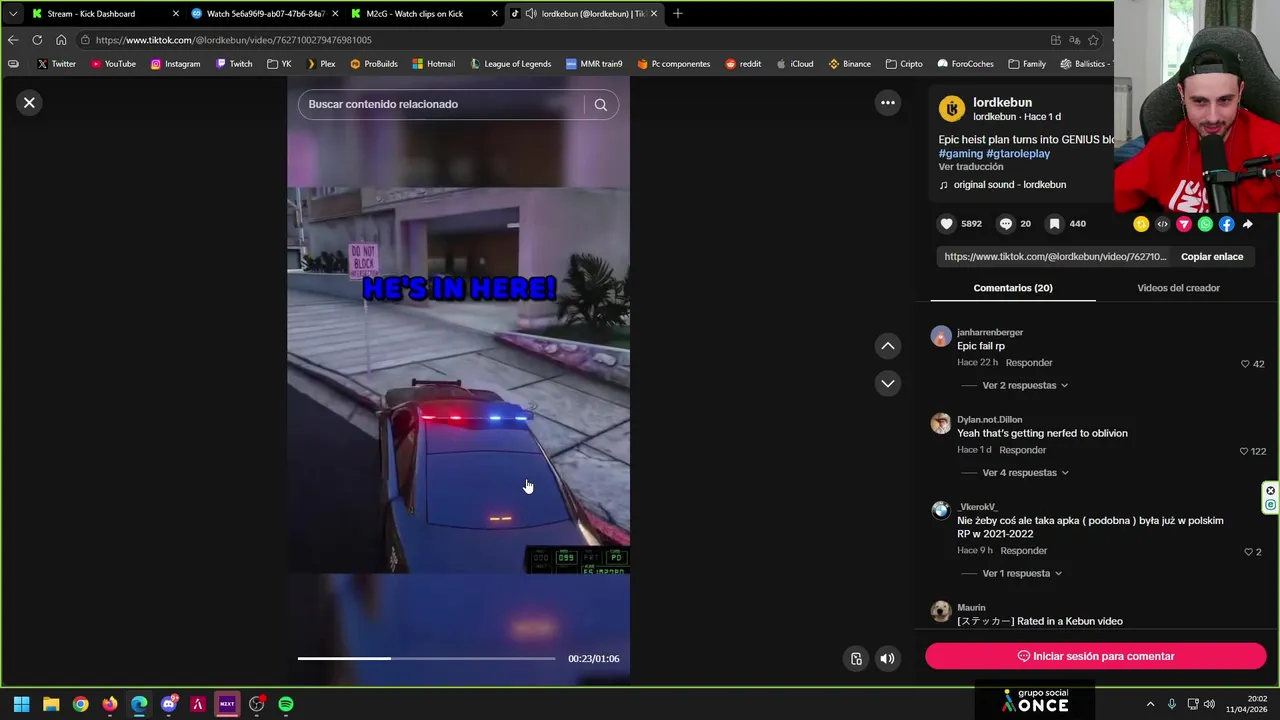Open the #gaming hashtag
The image size is (1280, 720).
960,154
